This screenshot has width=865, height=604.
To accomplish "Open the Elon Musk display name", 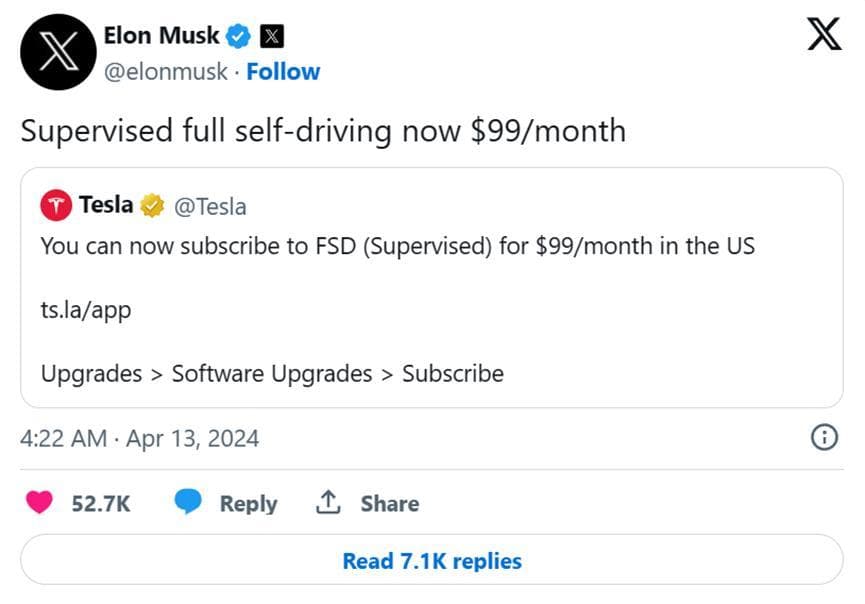I will point(161,36).
